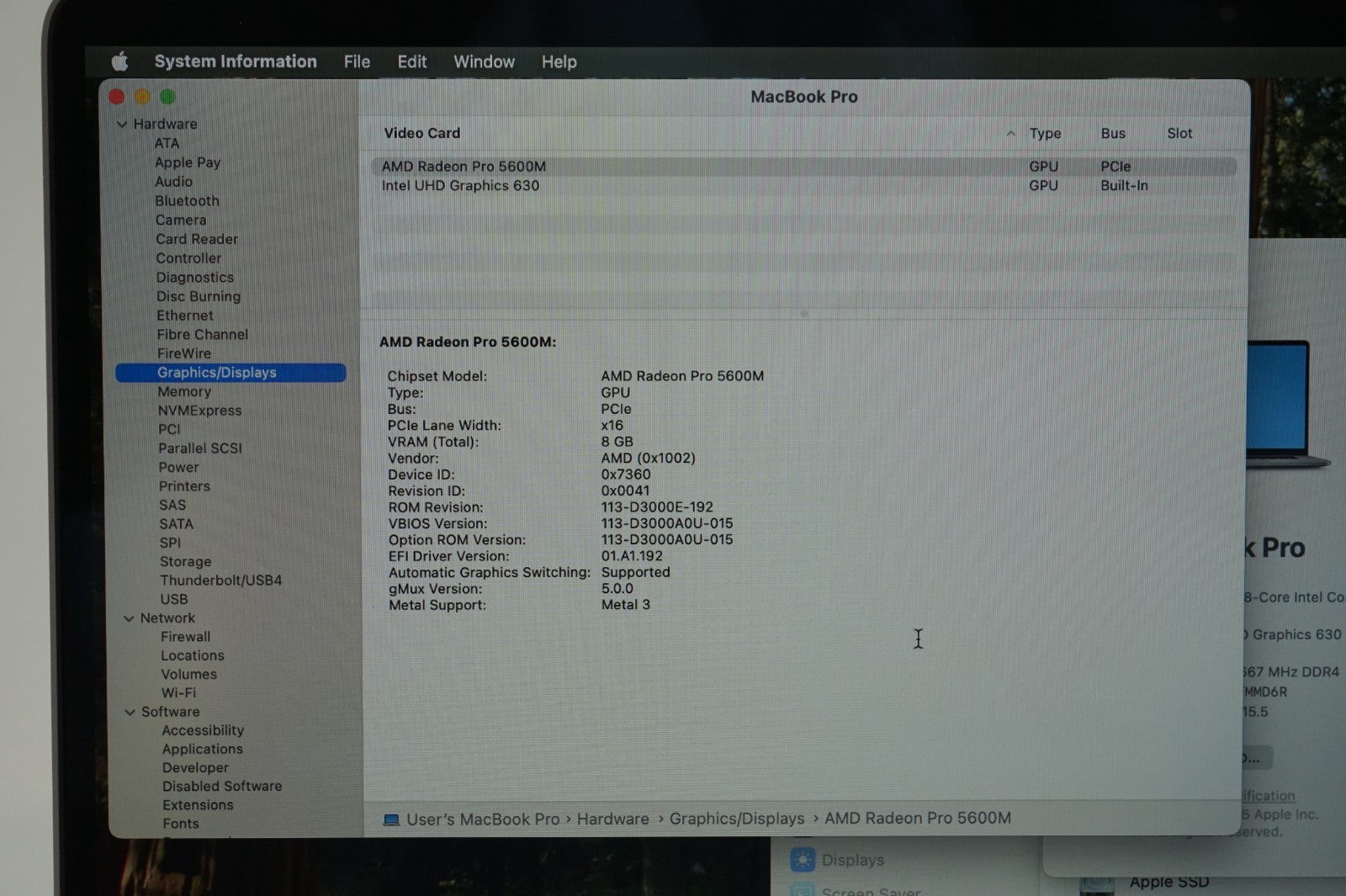Select the AMD Radeon Pro 5600M row

tap(803, 167)
